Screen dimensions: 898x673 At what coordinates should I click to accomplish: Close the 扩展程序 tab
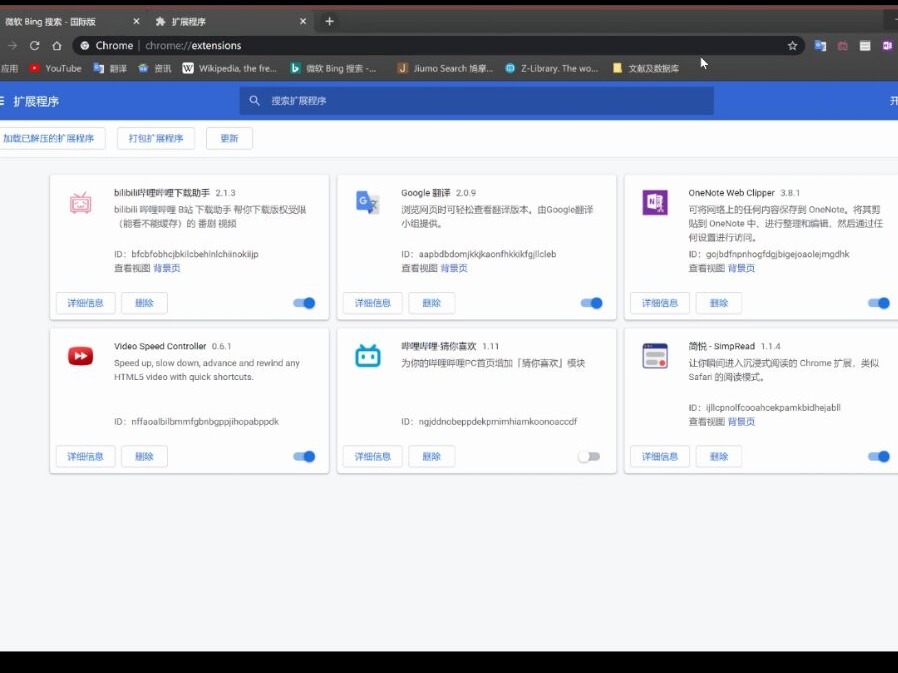pos(303,21)
